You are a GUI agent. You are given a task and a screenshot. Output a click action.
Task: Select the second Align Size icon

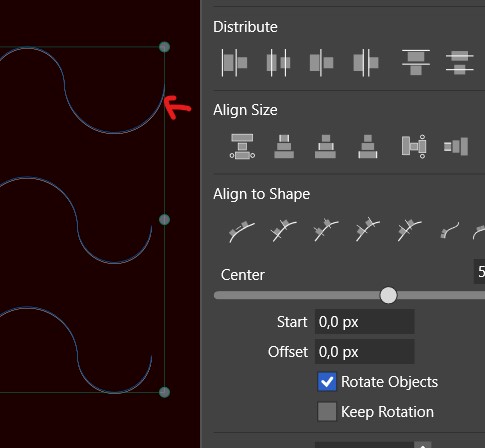tap(284, 146)
